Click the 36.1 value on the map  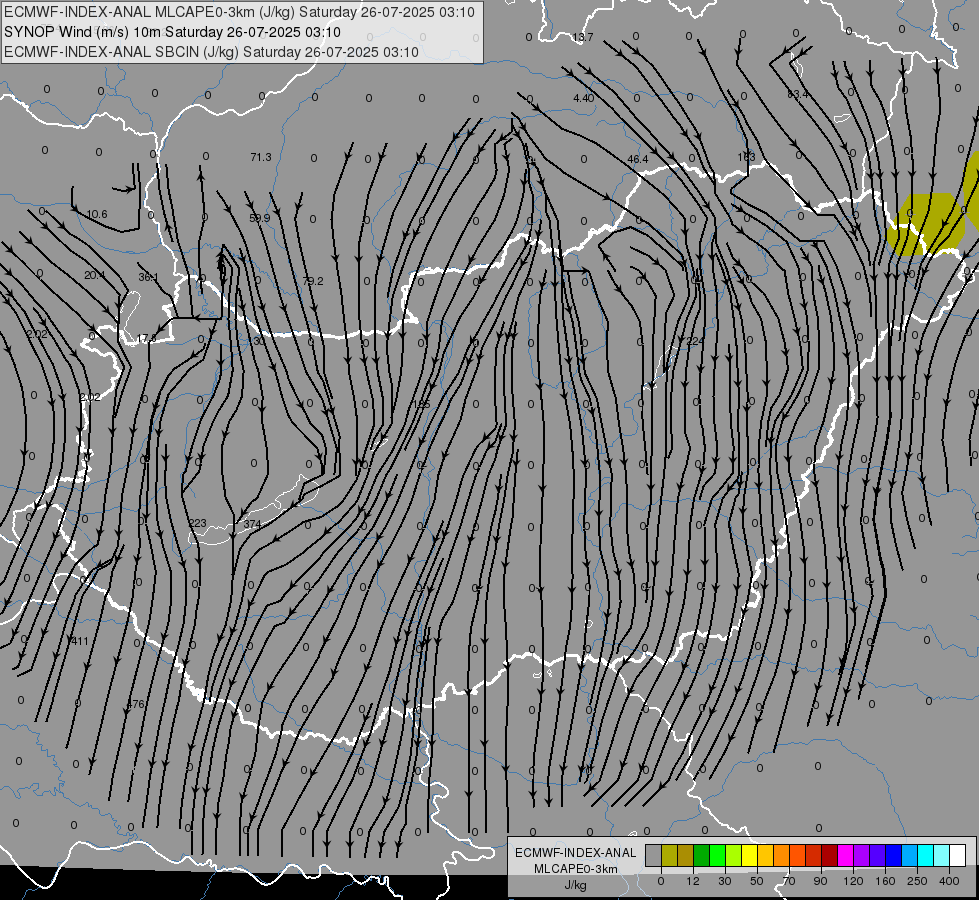click(x=149, y=277)
